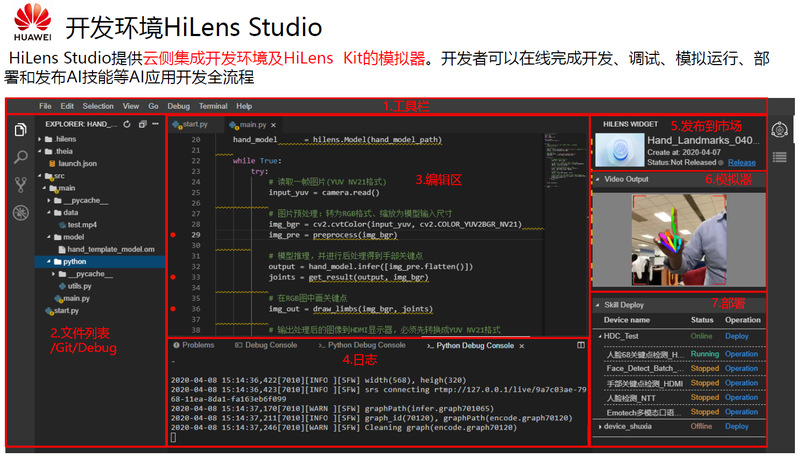Collapse the src folder
Image resolution: width=799 pixels, height=458 pixels.
pos(39,176)
